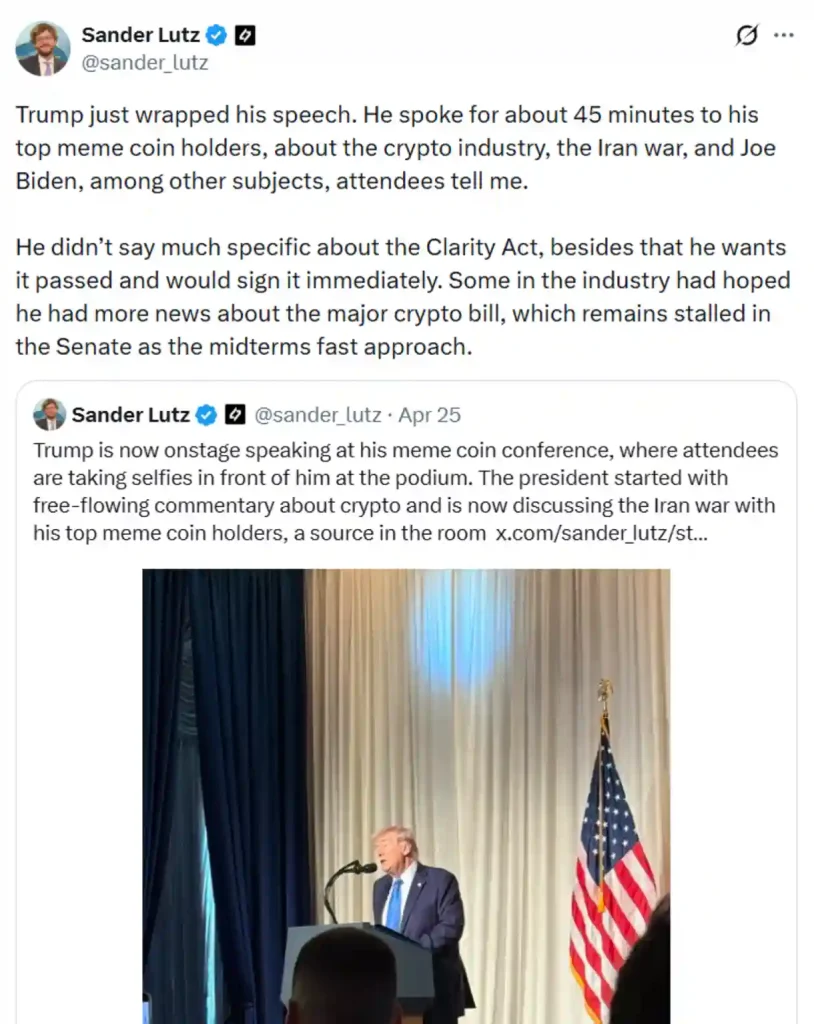The height and width of the screenshot is (1024, 814).
Task: Click the @sander_lutz handle
Action: tap(145, 62)
